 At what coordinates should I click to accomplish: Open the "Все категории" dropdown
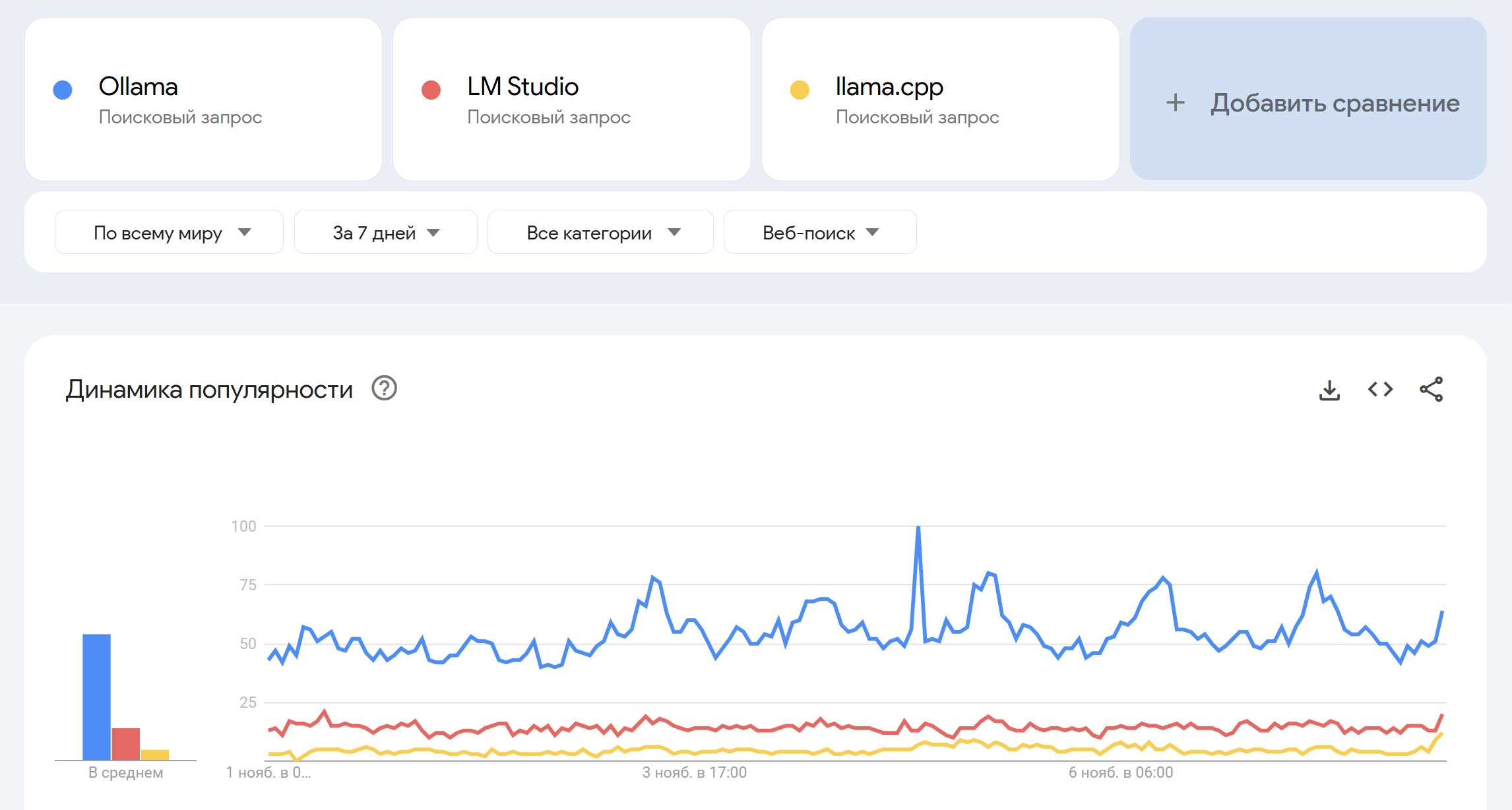600,232
